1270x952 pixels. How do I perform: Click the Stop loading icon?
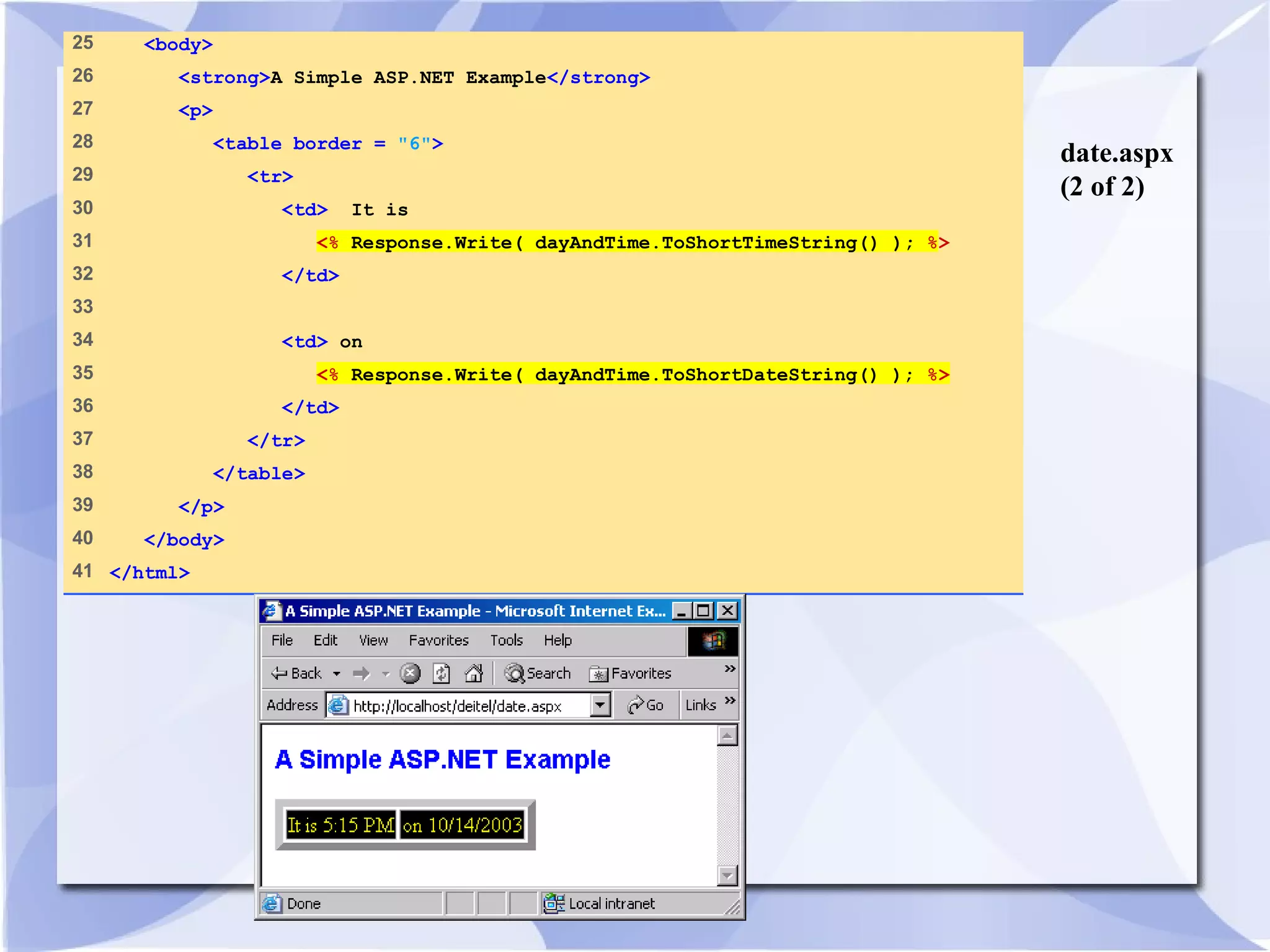point(410,673)
